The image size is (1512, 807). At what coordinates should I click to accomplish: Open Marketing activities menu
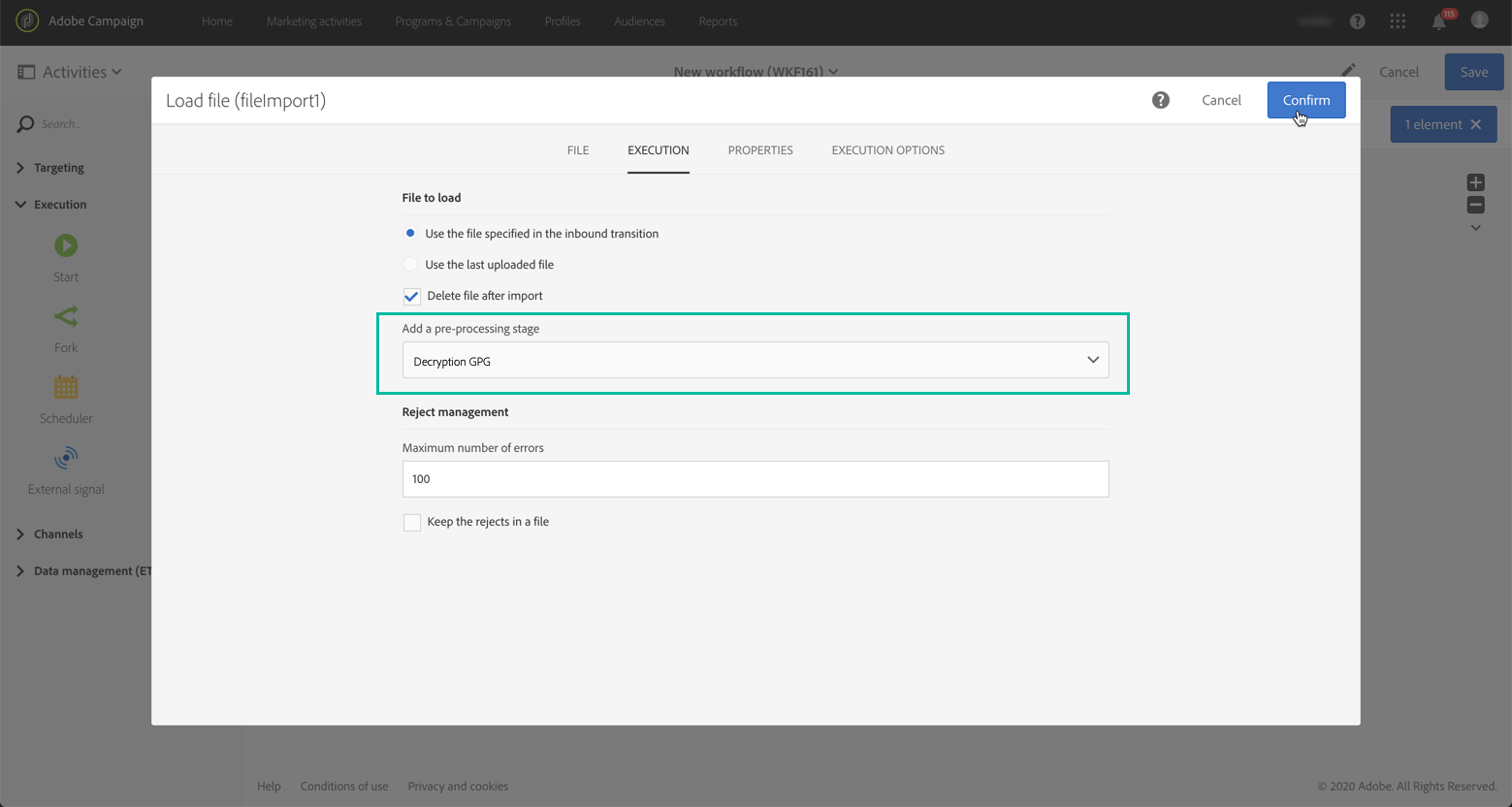[x=314, y=21]
